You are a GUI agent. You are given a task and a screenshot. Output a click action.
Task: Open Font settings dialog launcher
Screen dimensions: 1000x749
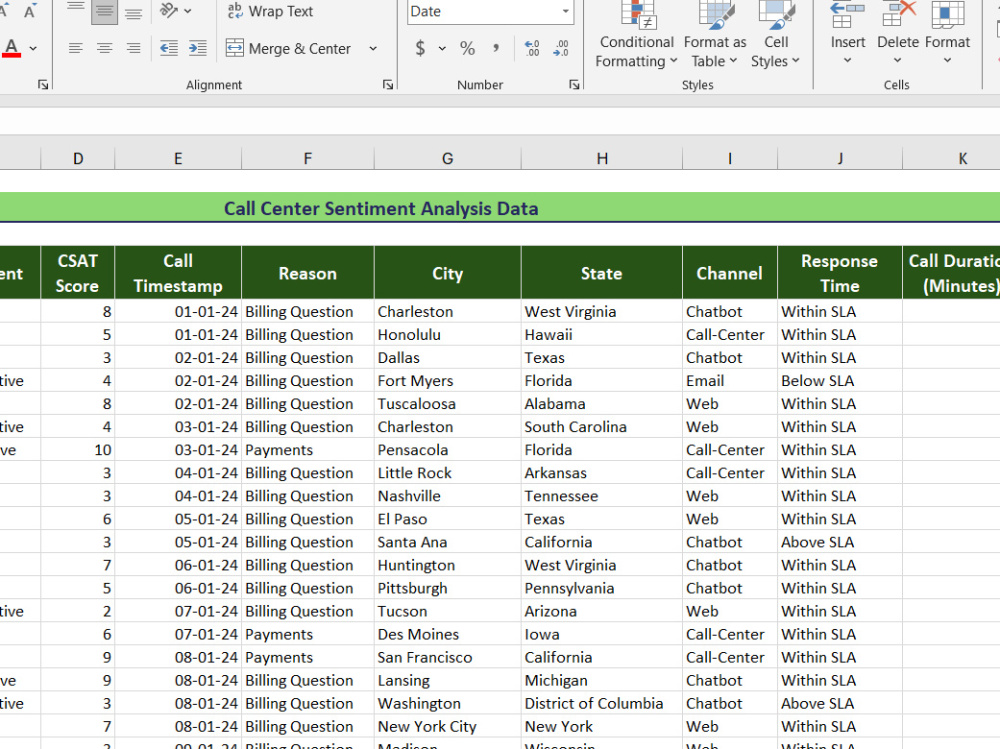43,85
